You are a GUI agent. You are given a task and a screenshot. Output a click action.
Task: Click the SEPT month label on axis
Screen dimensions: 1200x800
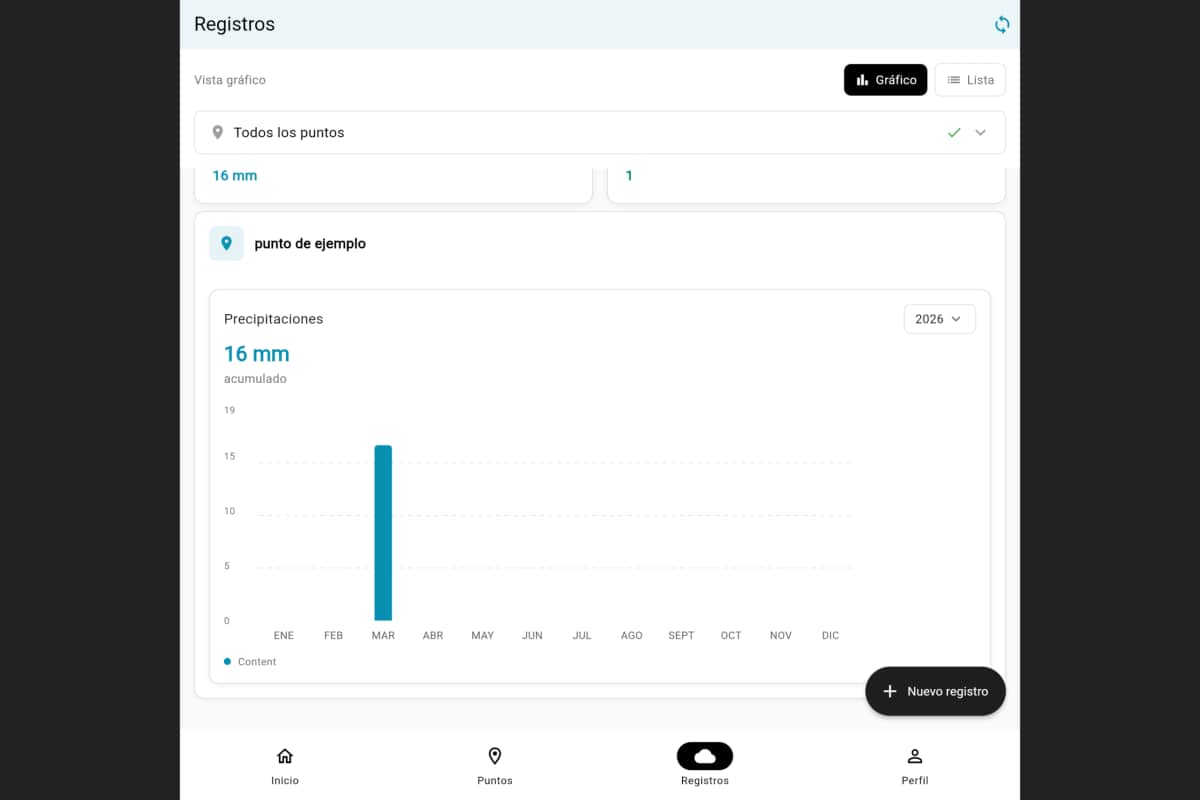point(681,636)
